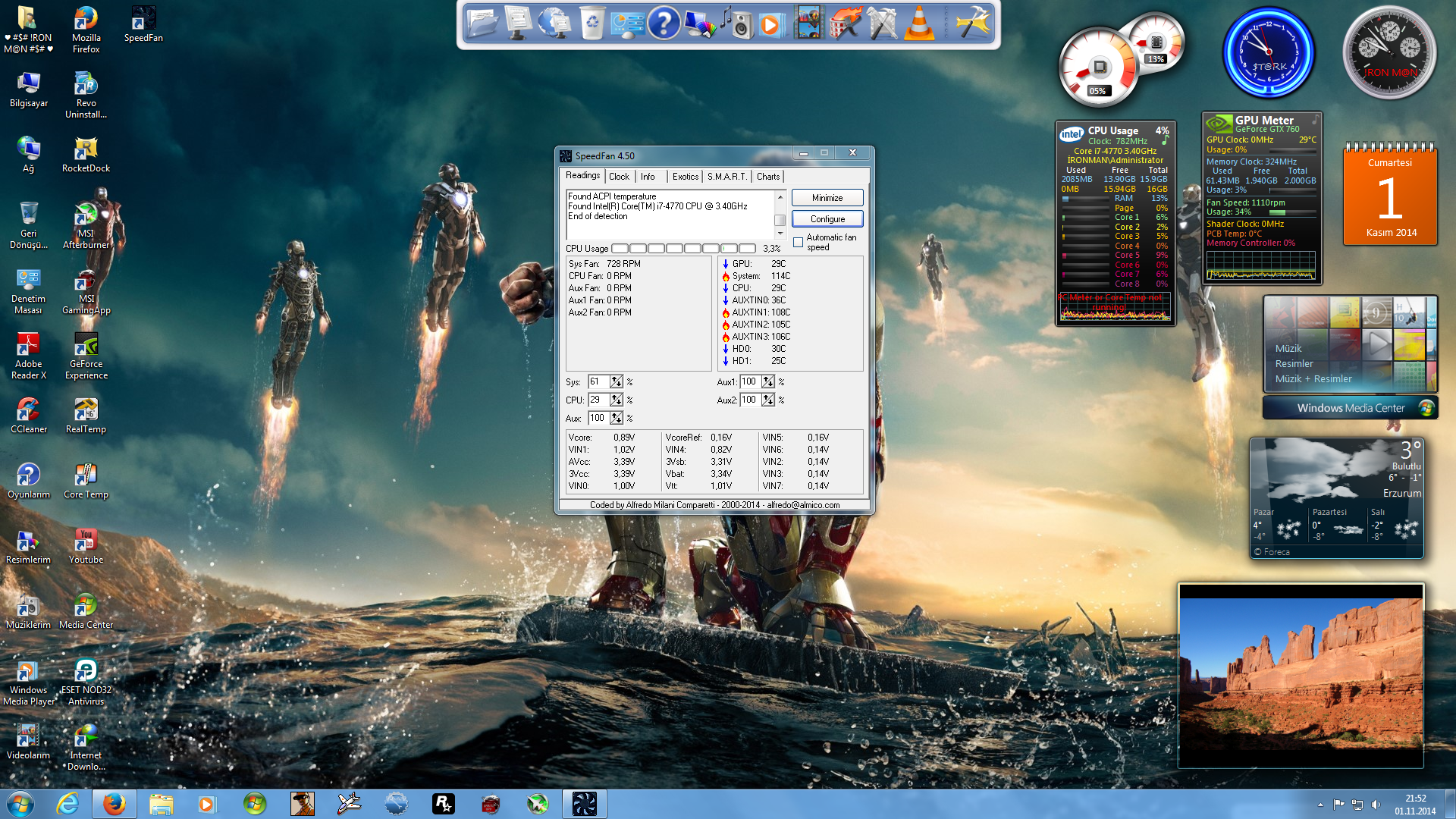The height and width of the screenshot is (819, 1456).
Task: Show hidden system tray icons arrow
Action: coord(1320,805)
